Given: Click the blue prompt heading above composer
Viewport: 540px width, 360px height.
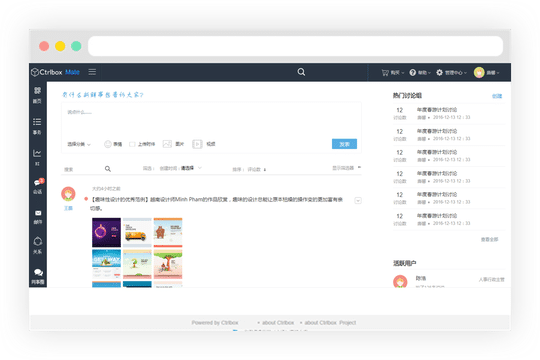Looking at the screenshot, I should tap(103, 94).
